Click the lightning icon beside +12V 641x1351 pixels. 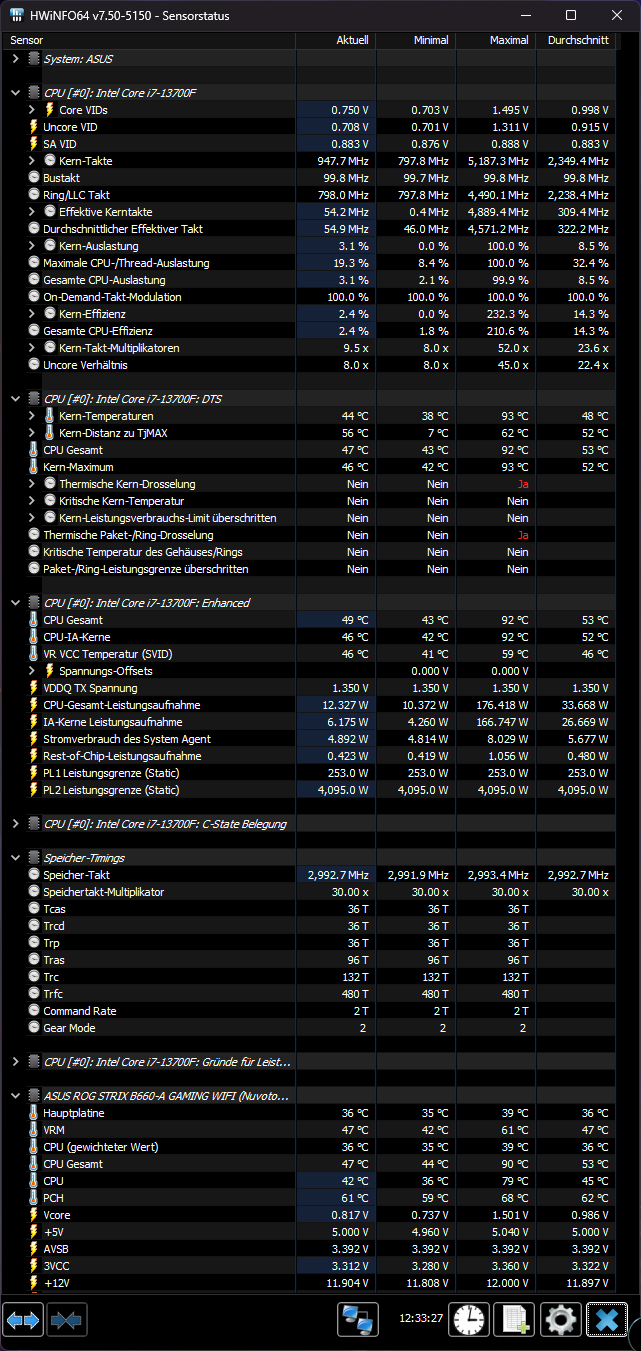coord(35,1283)
